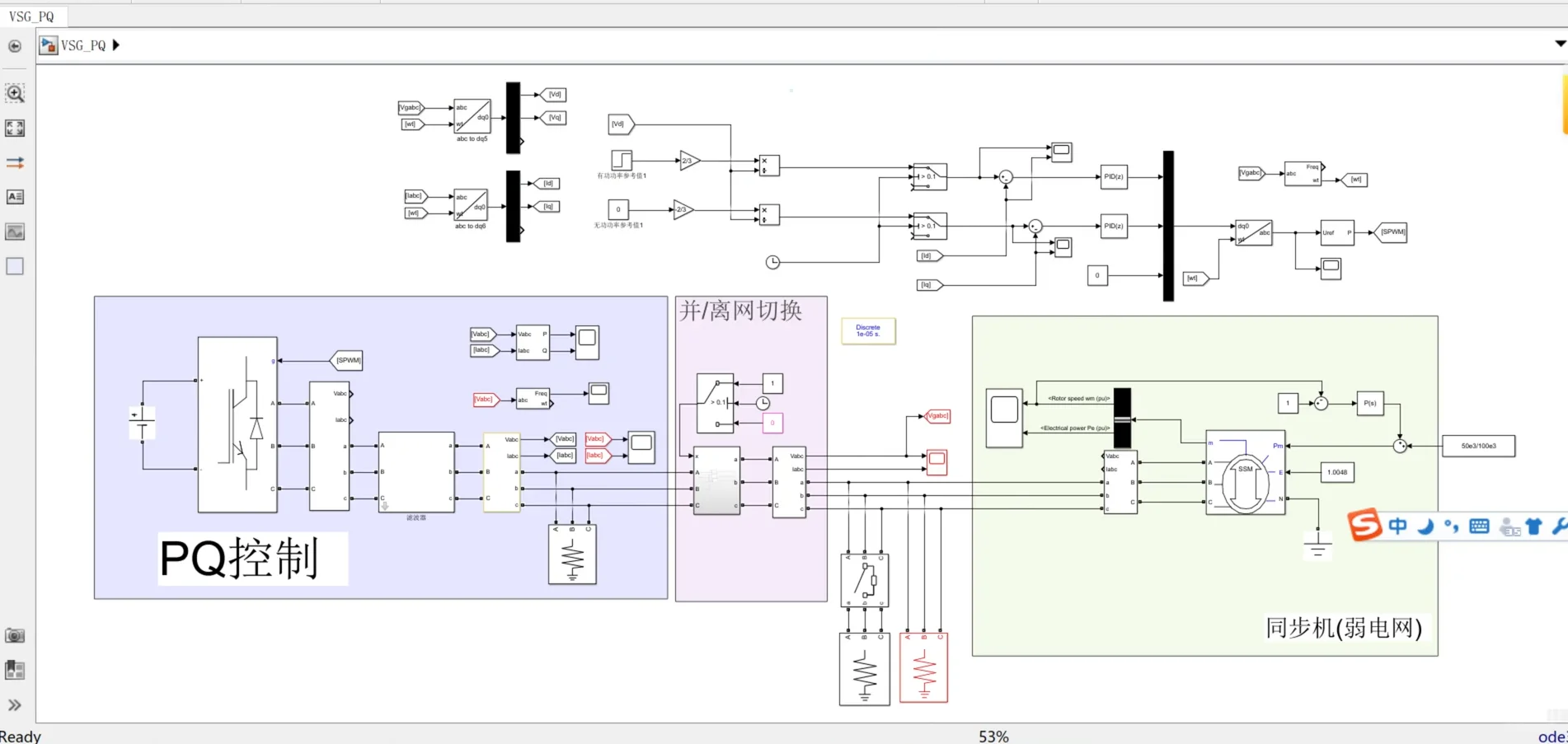Select the three-phase breaker below the bus
Screen dimensions: 1568x744
click(x=865, y=580)
